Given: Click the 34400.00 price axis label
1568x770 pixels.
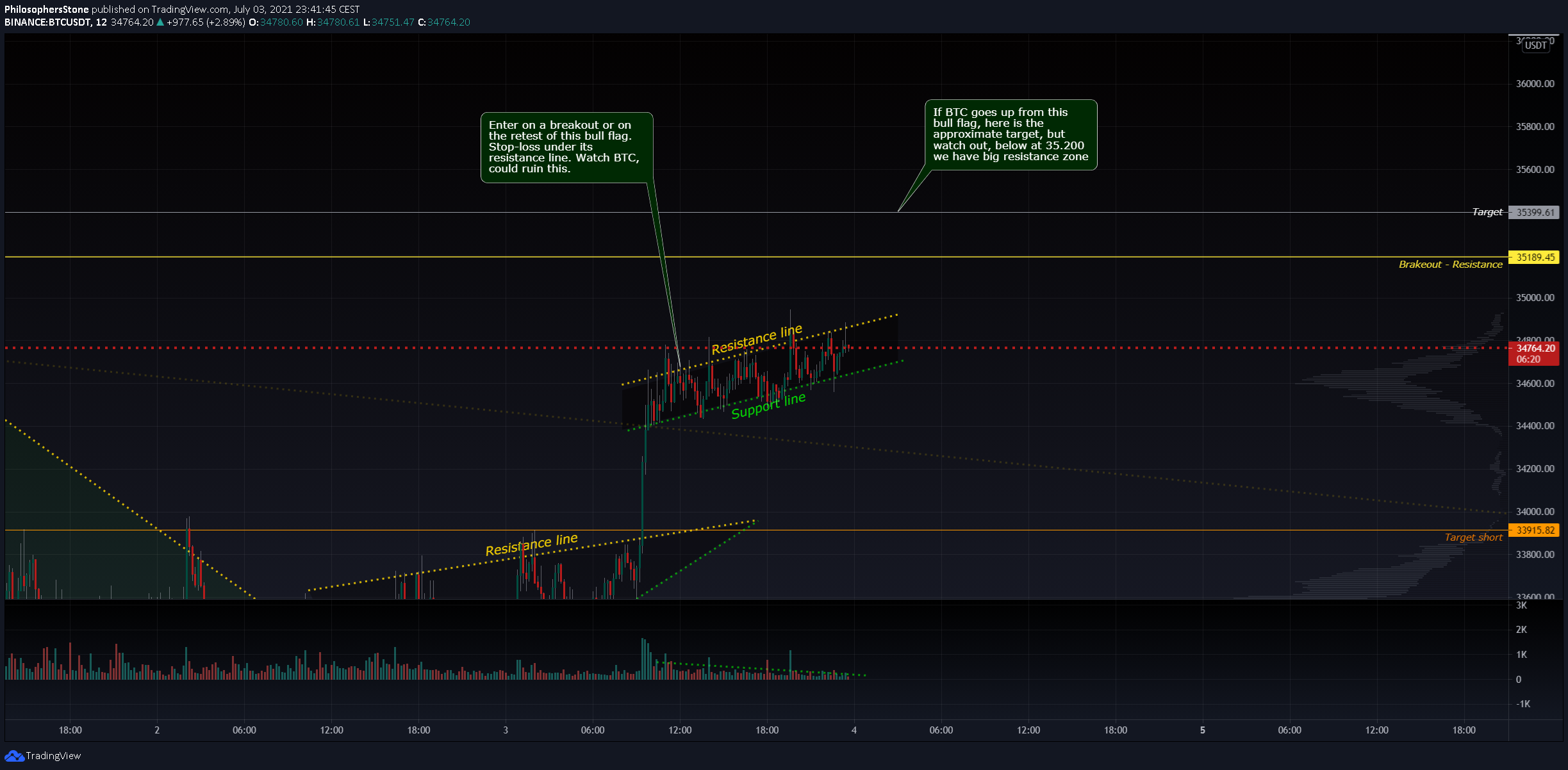Looking at the screenshot, I should pos(1535,426).
